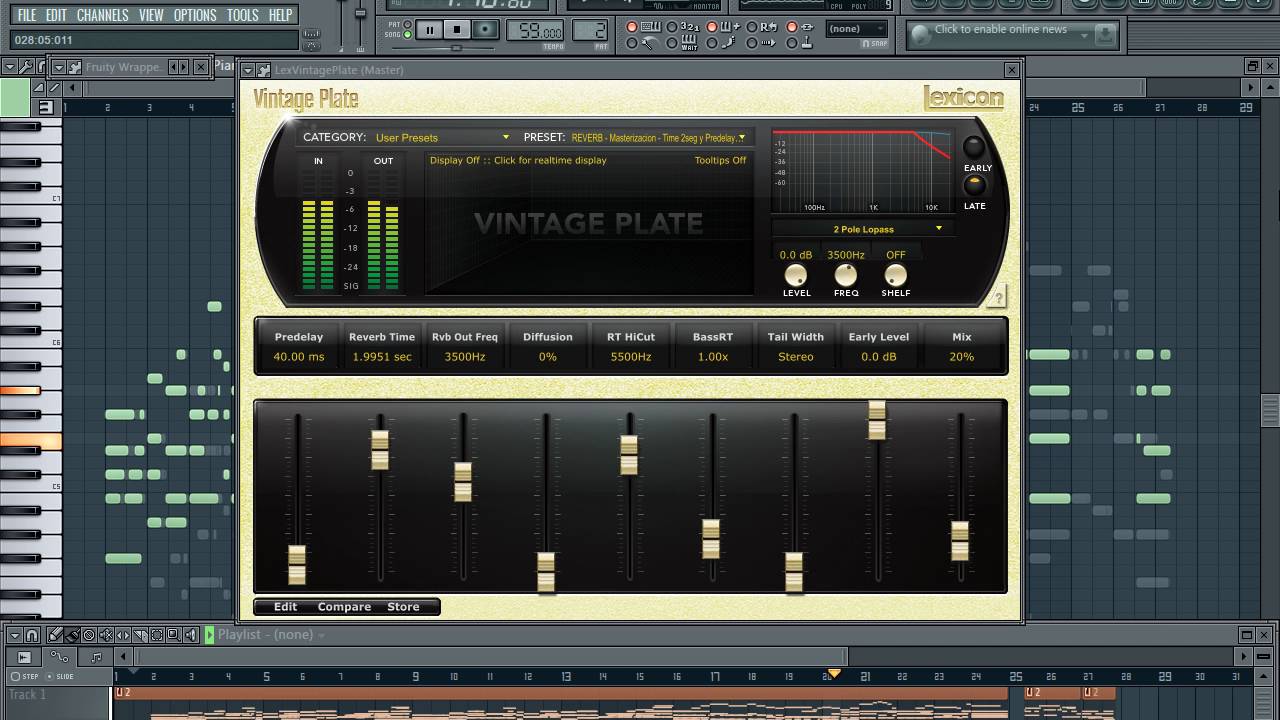Open the HELP menu
The image size is (1280, 720).
pyautogui.click(x=281, y=15)
